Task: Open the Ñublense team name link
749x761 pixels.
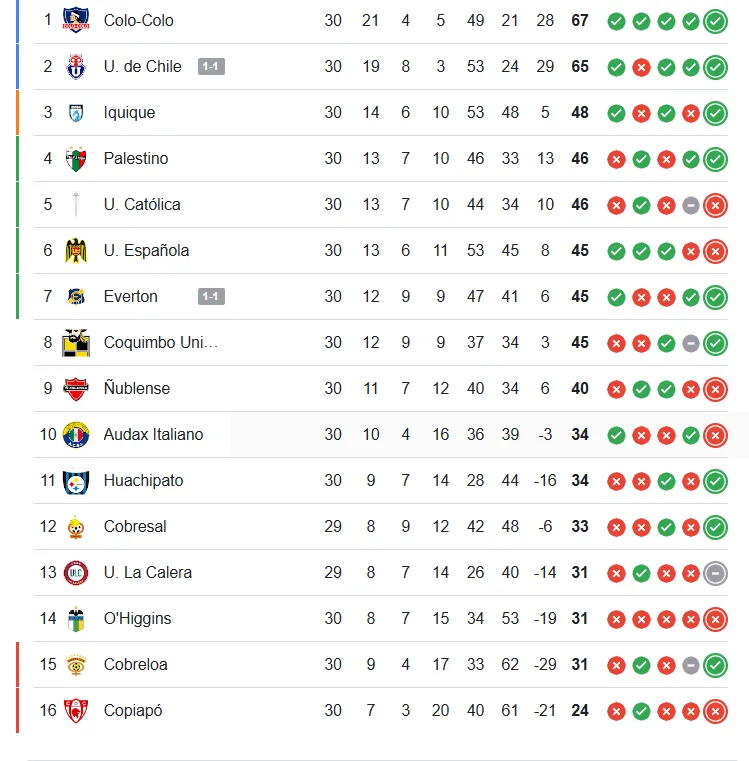Action: 137,388
